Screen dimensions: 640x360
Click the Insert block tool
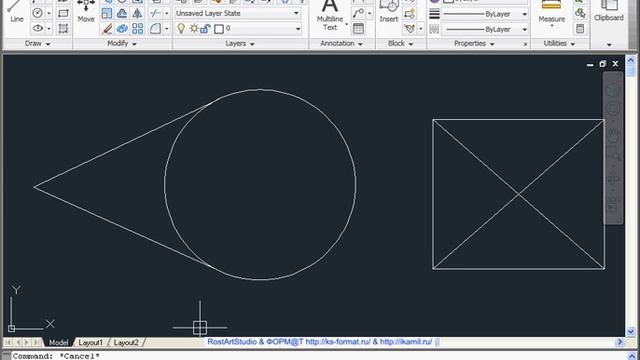389,11
